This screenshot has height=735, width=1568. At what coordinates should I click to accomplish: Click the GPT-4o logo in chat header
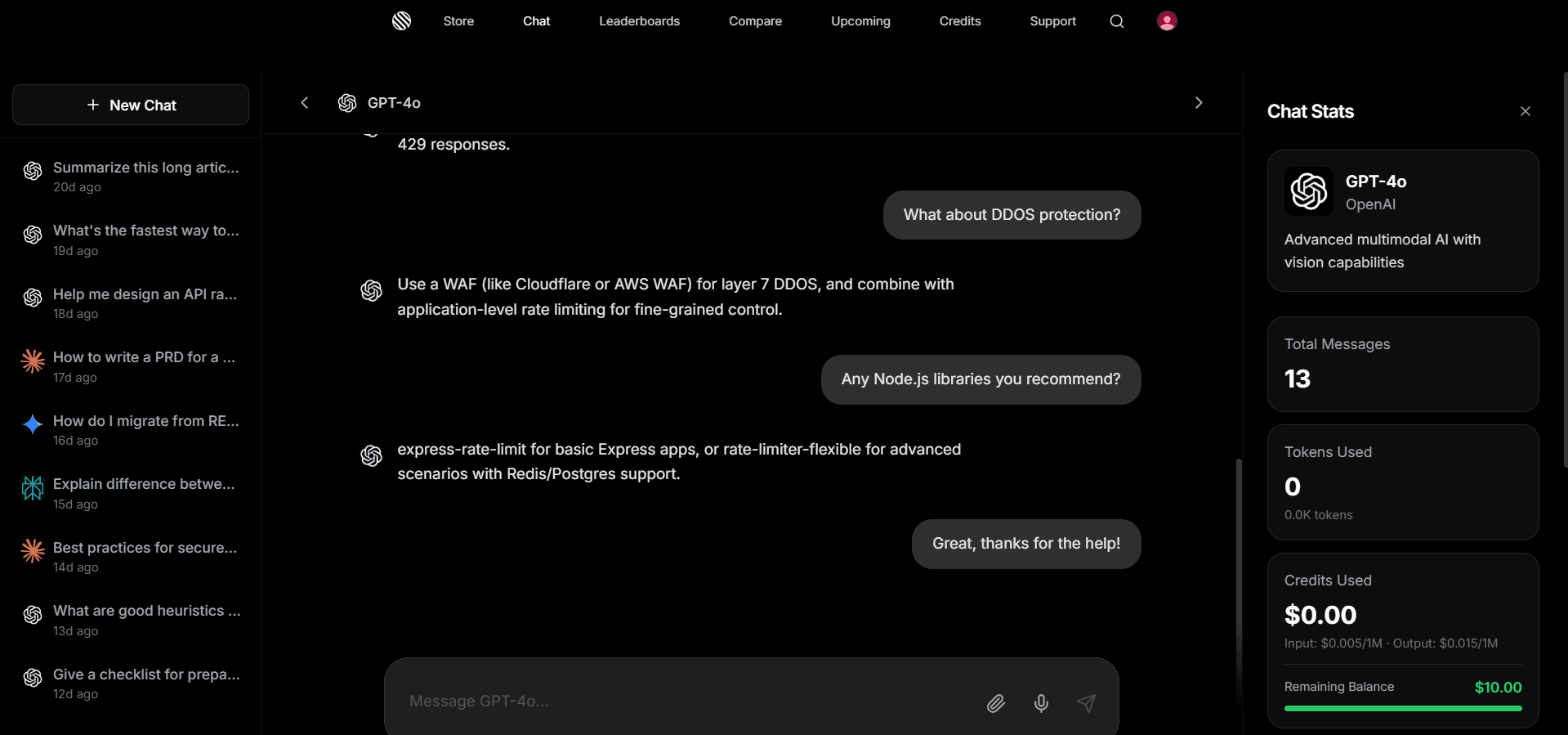347,103
